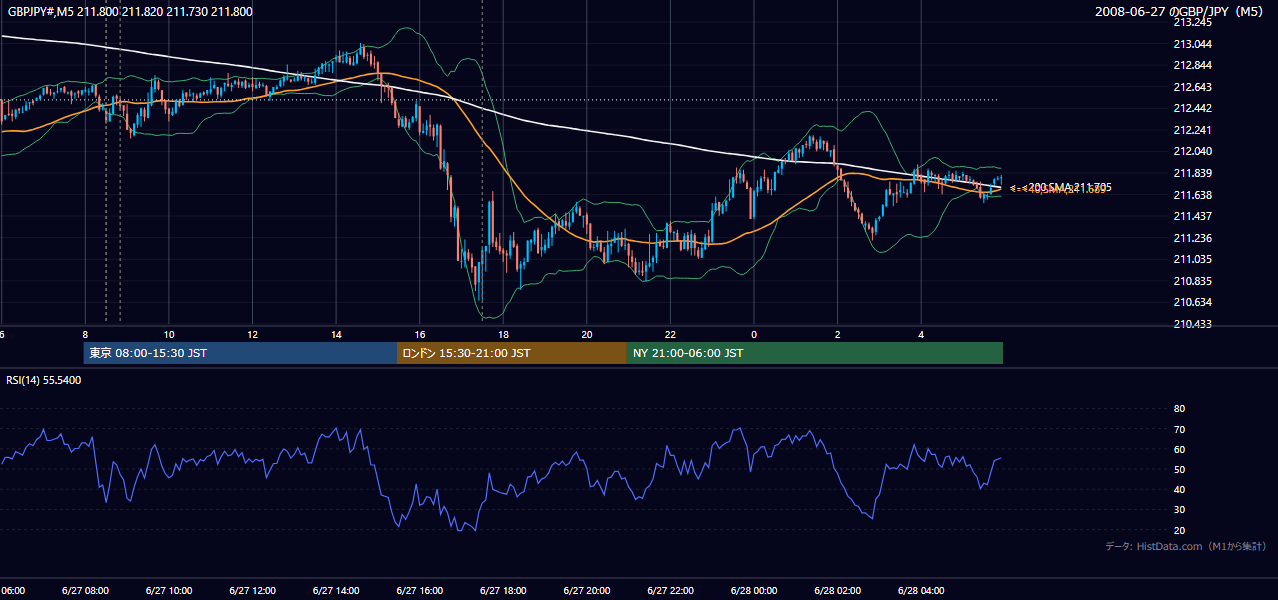Viewport: 1278px width, 600px height.
Task: Click the RSI(14) 55.5400 indicator label
Action: pyautogui.click(x=44, y=381)
